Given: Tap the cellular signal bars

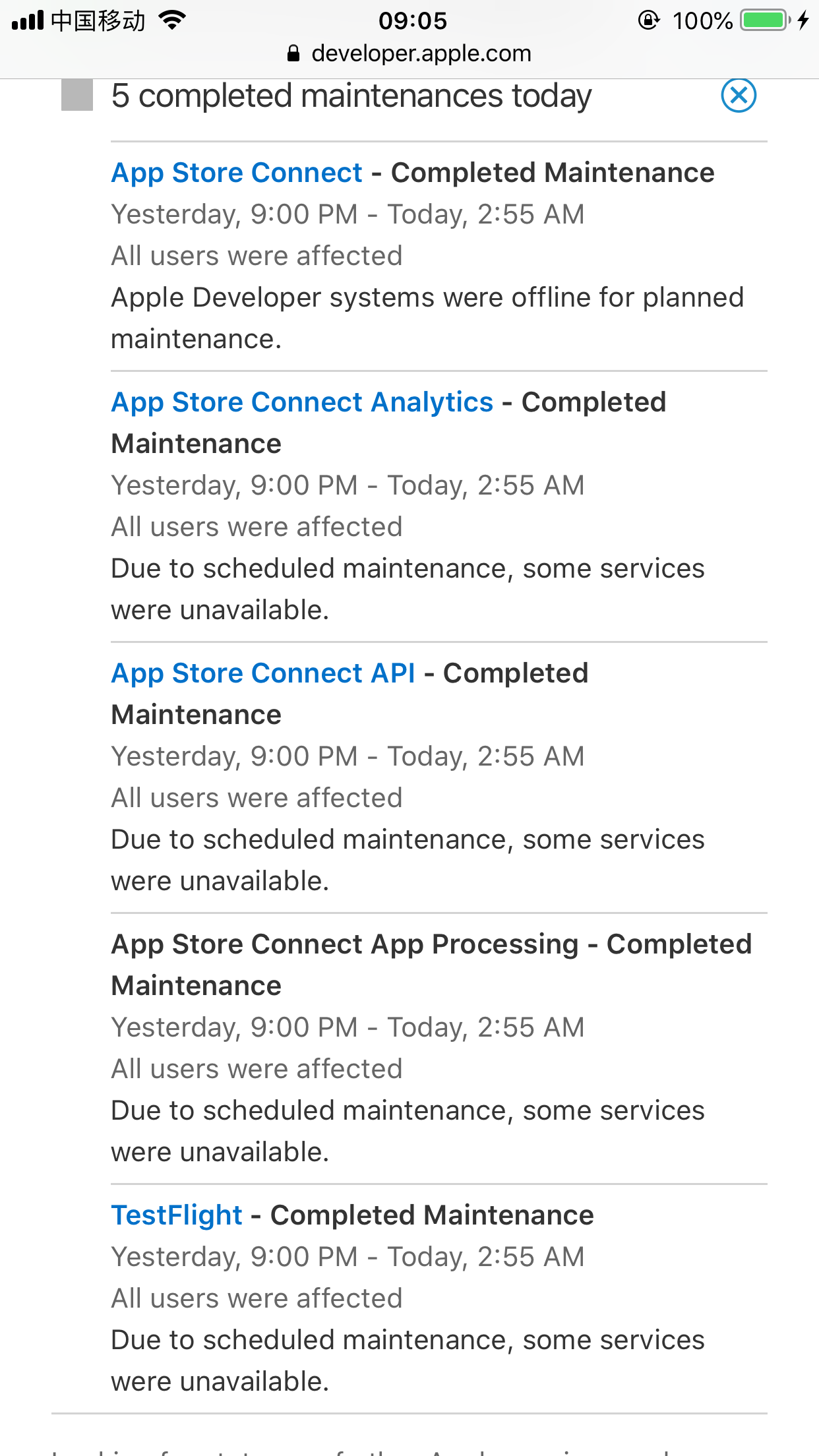Looking at the screenshot, I should pos(27,20).
